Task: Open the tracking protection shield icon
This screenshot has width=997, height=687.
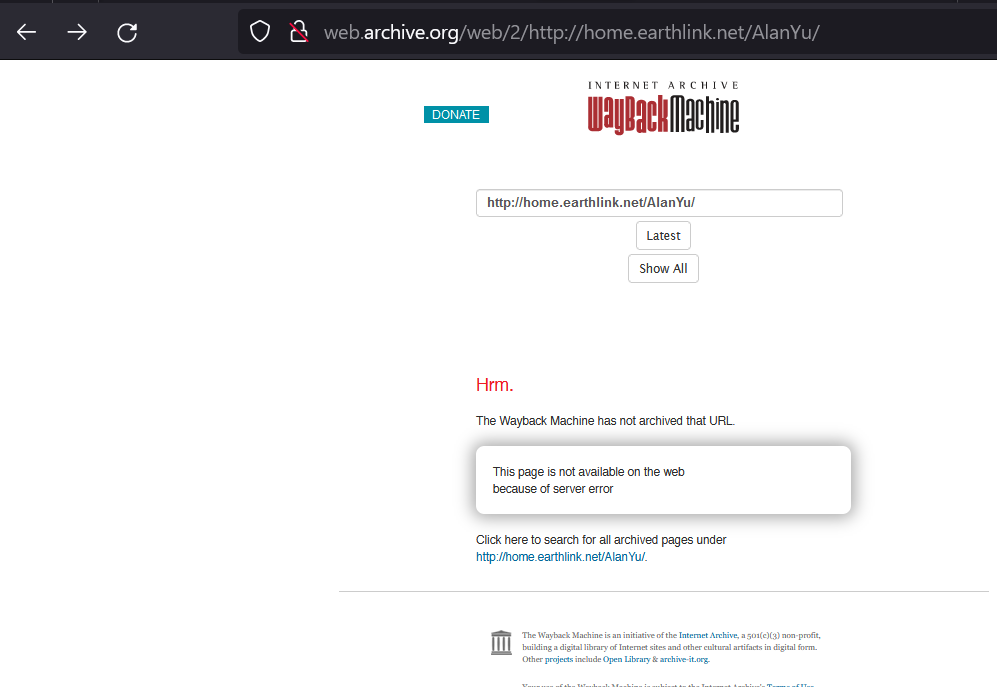Action: [260, 31]
